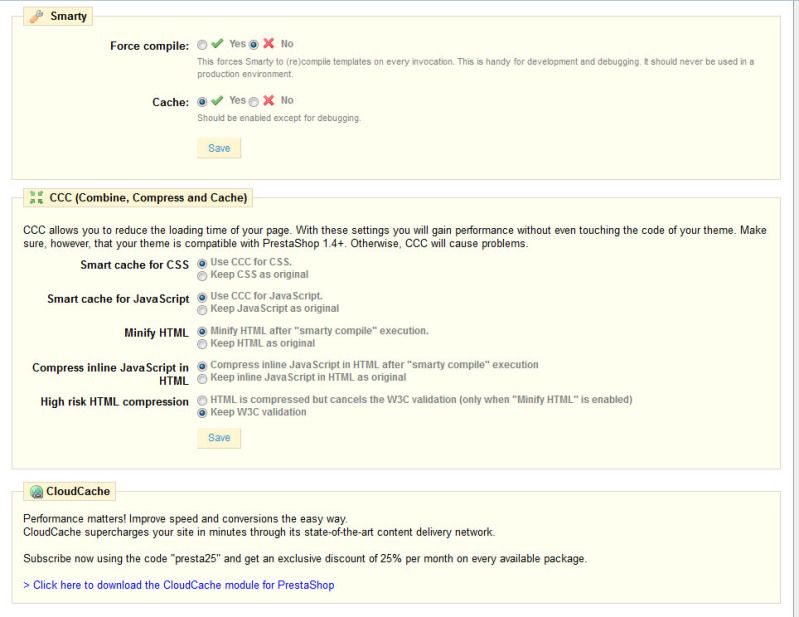
Task: Select HTML compressed cancels W3C validation
Action: [x=202, y=400]
